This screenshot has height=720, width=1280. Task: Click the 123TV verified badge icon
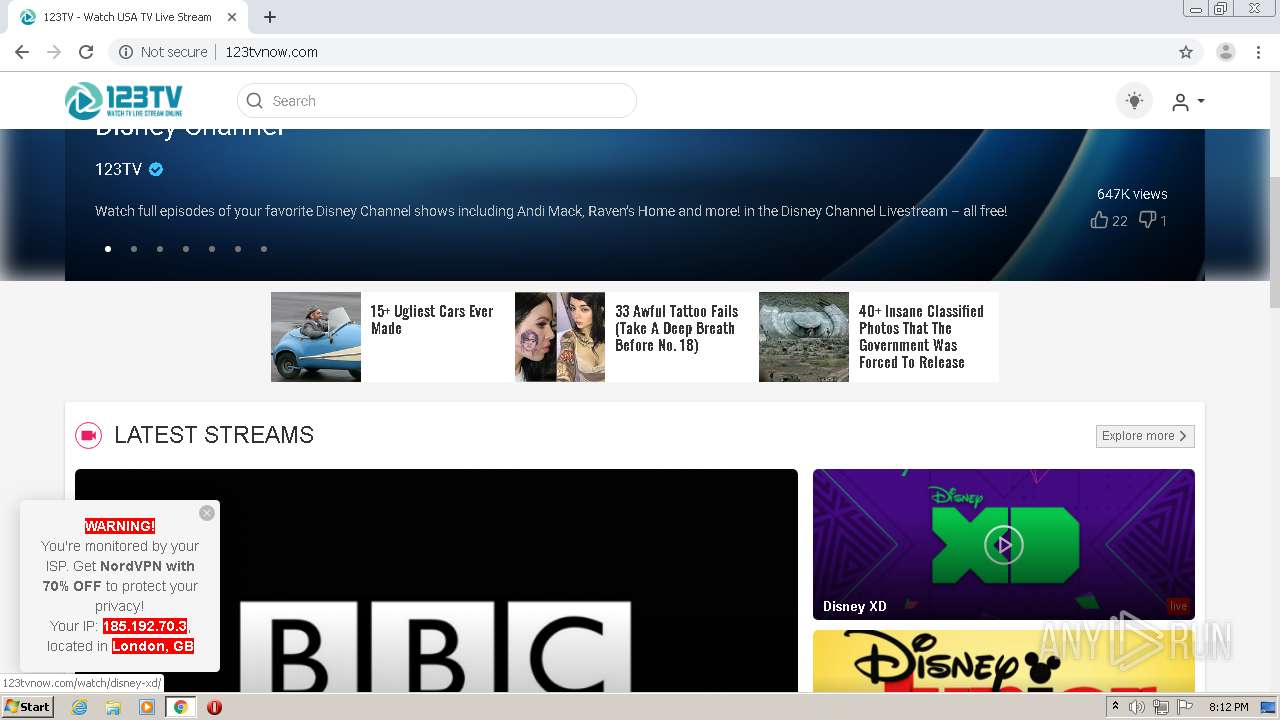pyautogui.click(x=156, y=169)
